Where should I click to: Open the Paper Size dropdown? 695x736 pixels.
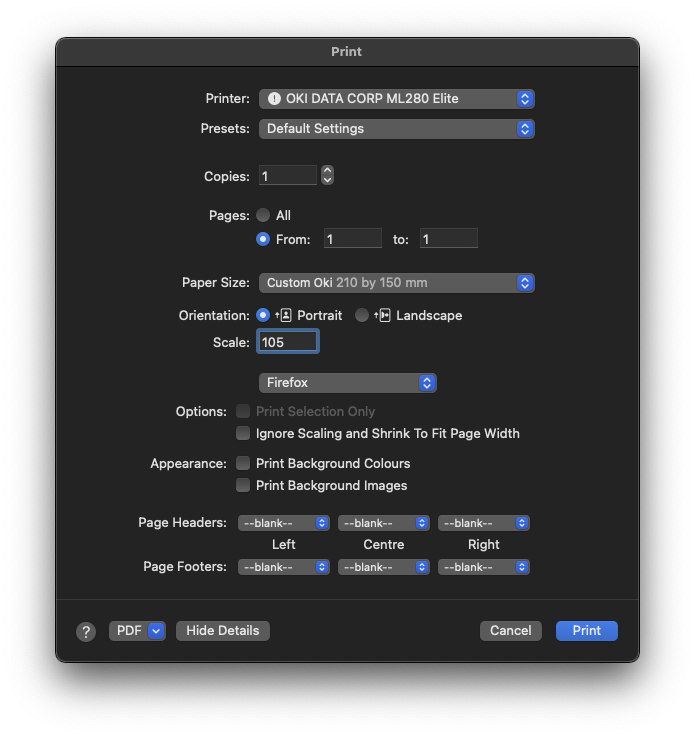(397, 283)
